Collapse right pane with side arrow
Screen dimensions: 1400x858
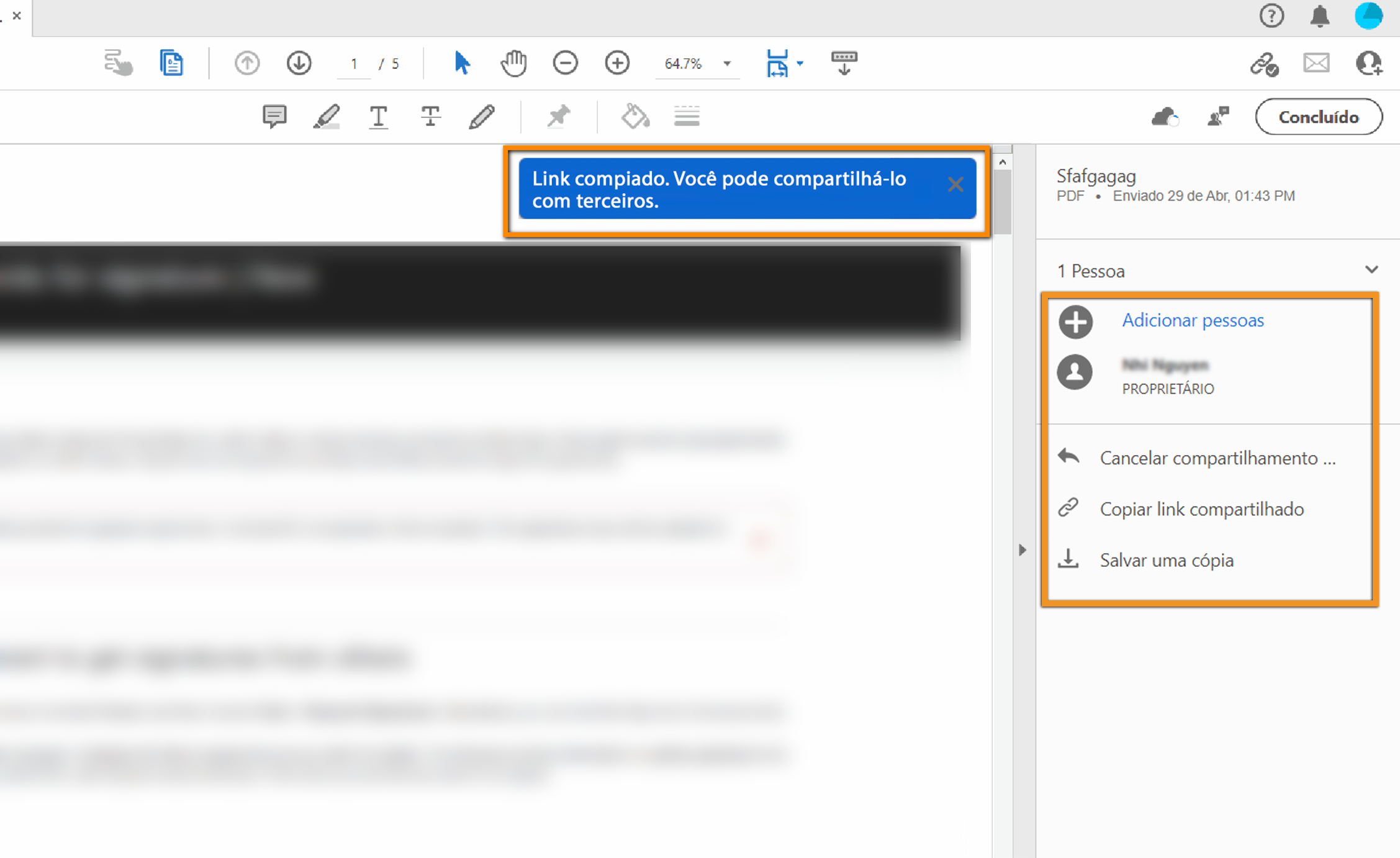[x=1022, y=550]
